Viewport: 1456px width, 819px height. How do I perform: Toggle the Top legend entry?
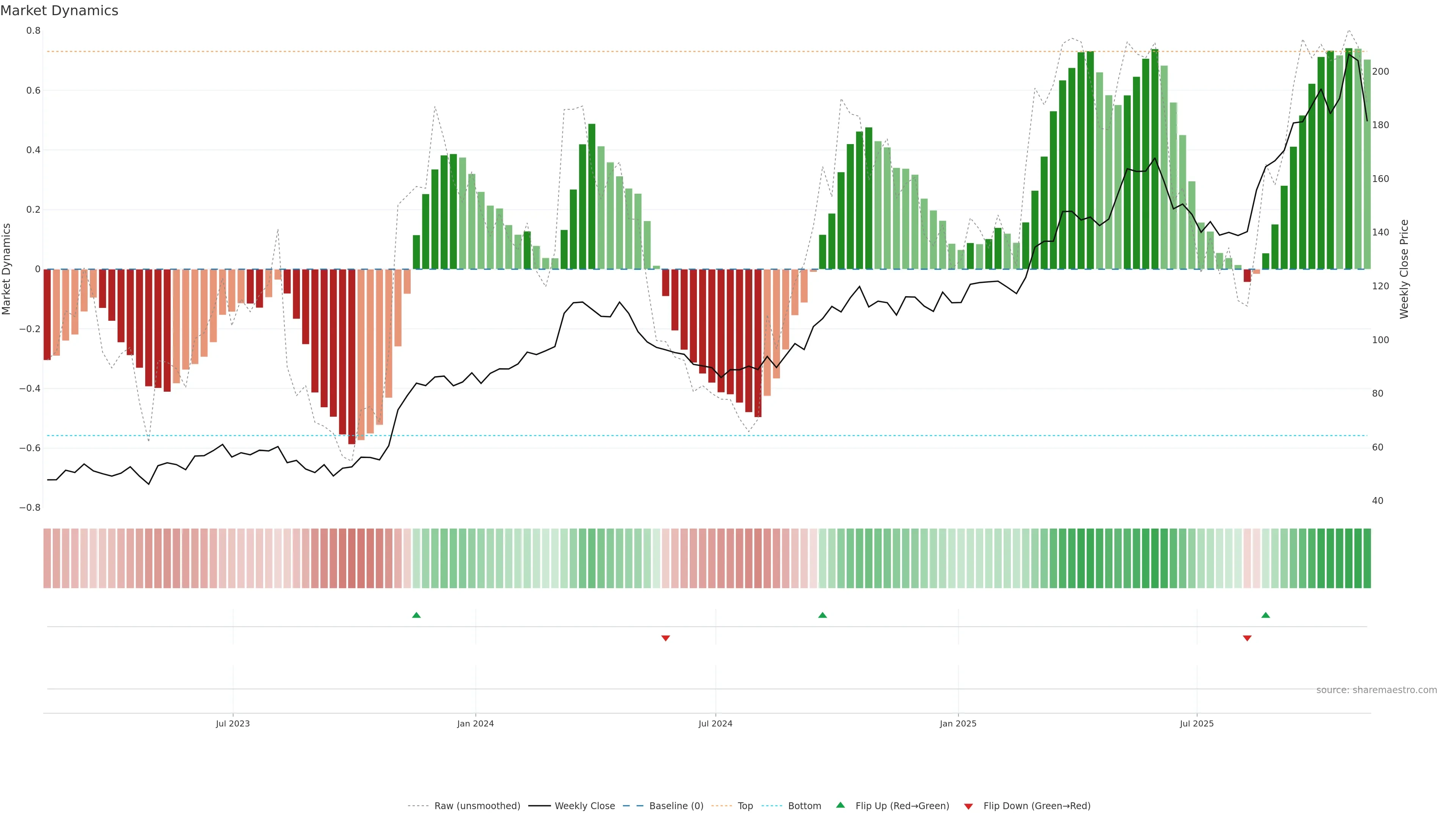click(x=745, y=806)
